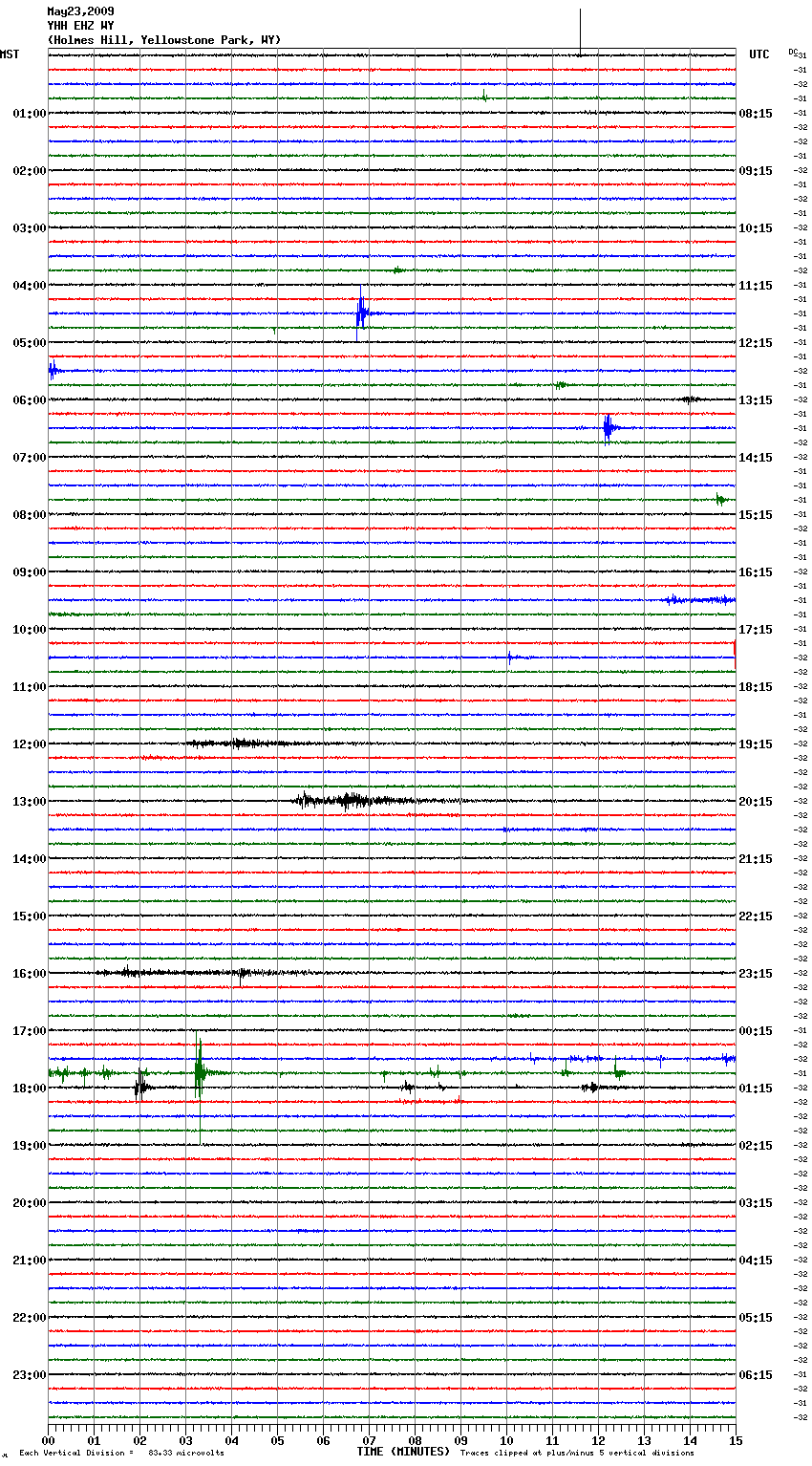Viewport: 812px width, 1466px height.
Task: Click minute 10 on the bottom time axis
Action: 506,1440
